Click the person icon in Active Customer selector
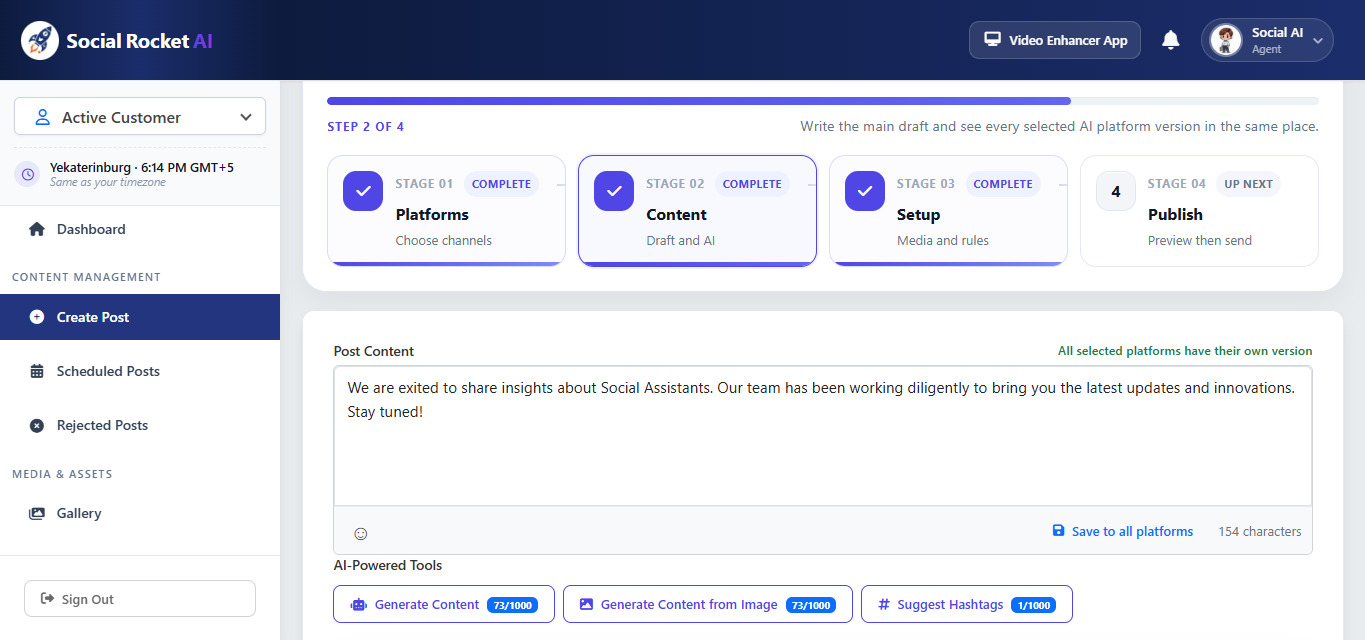The height and width of the screenshot is (640, 1365). (x=42, y=117)
